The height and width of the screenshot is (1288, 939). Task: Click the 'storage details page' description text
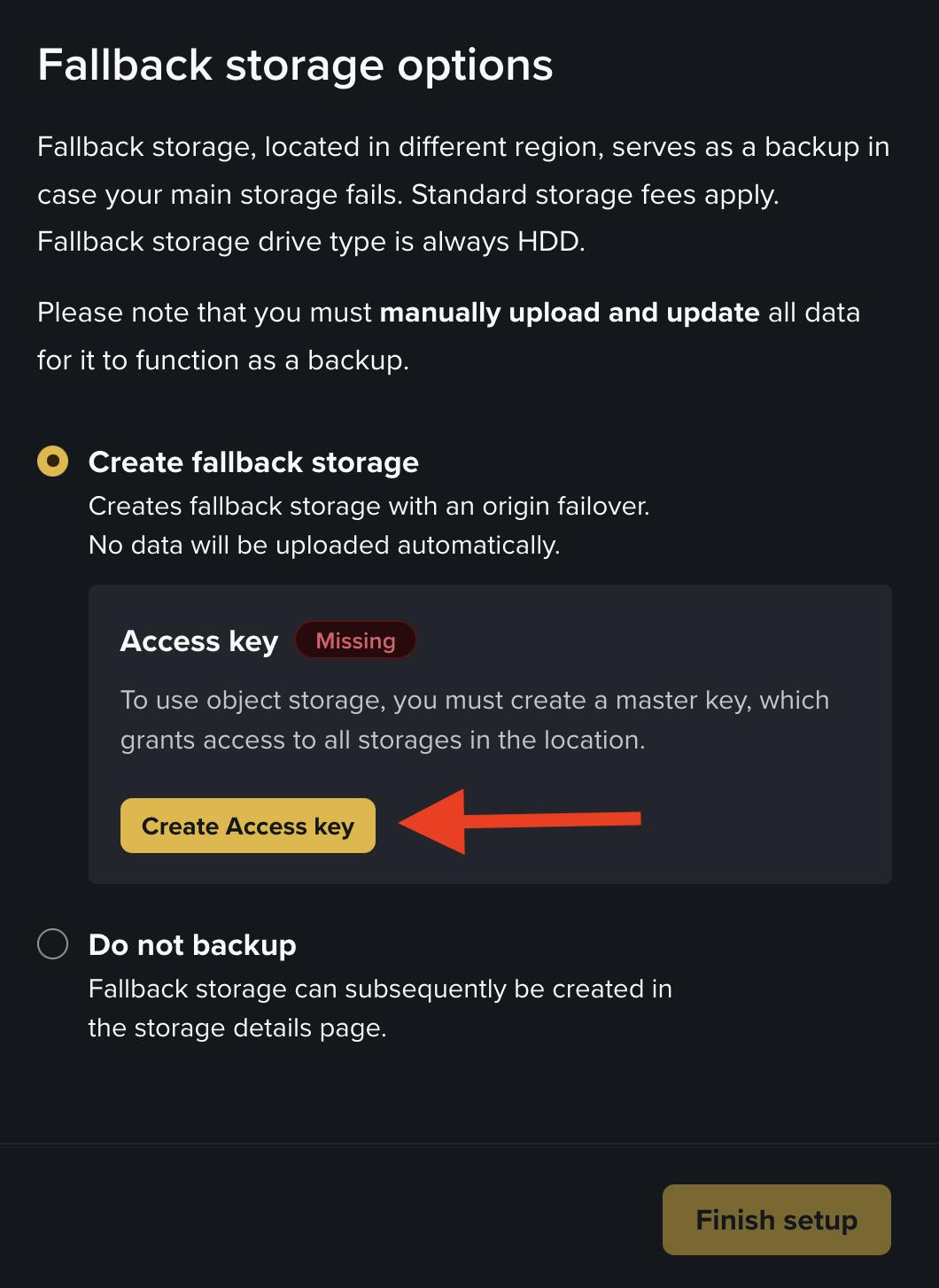(x=237, y=1028)
